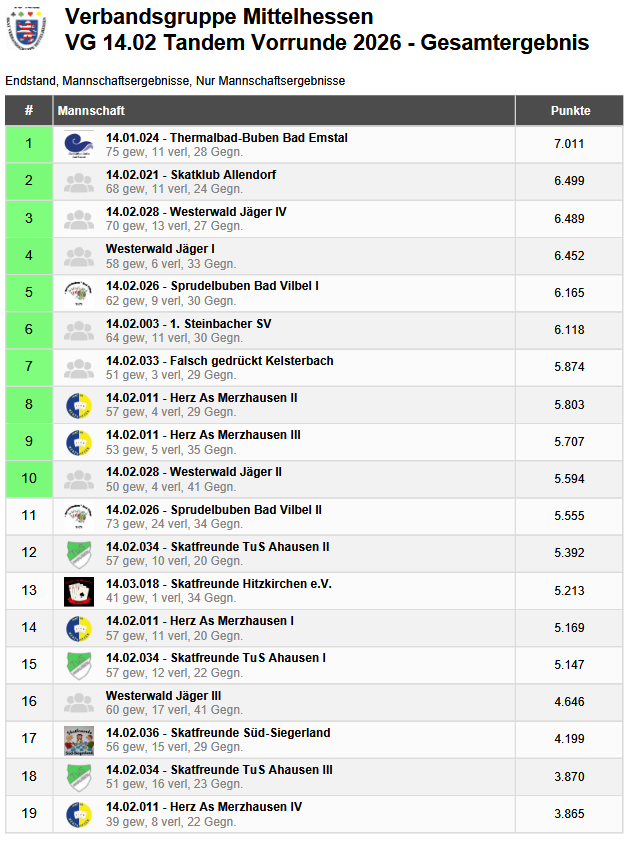Click the Herz As Merzhausen IV logo
The height and width of the screenshot is (844, 634).
[x=79, y=814]
